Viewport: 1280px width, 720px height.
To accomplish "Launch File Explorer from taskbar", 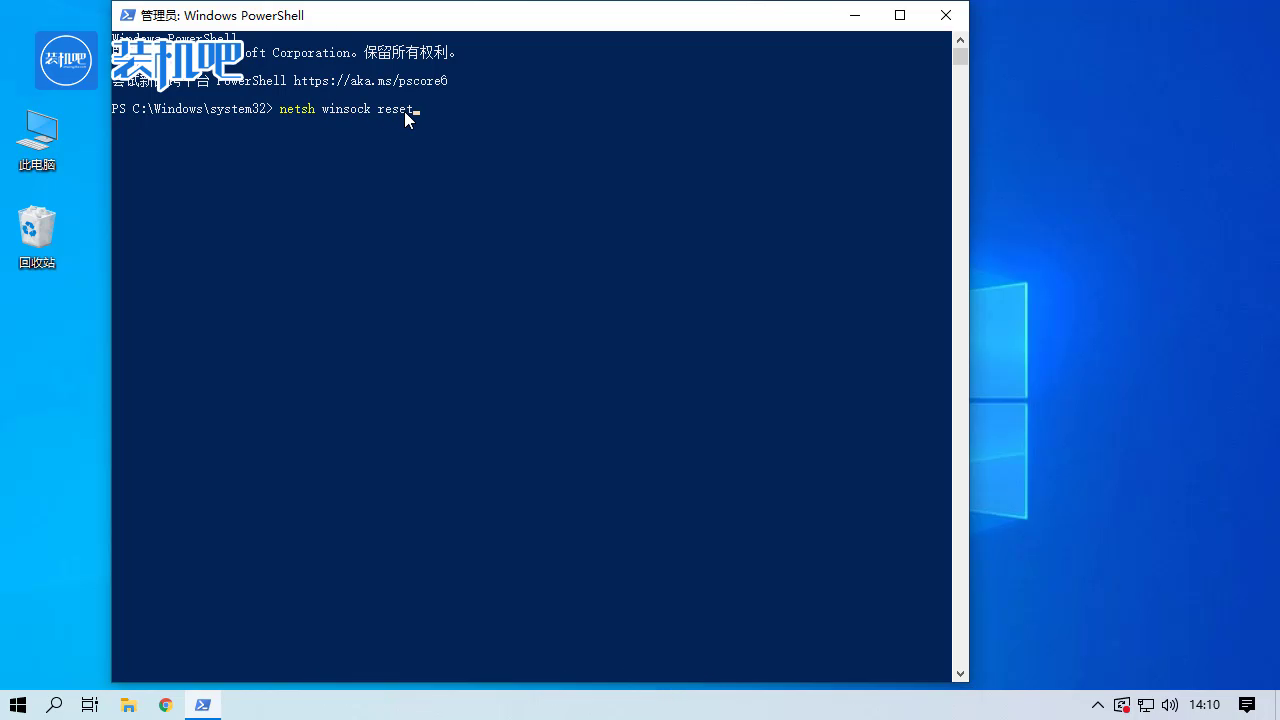I will (x=128, y=705).
